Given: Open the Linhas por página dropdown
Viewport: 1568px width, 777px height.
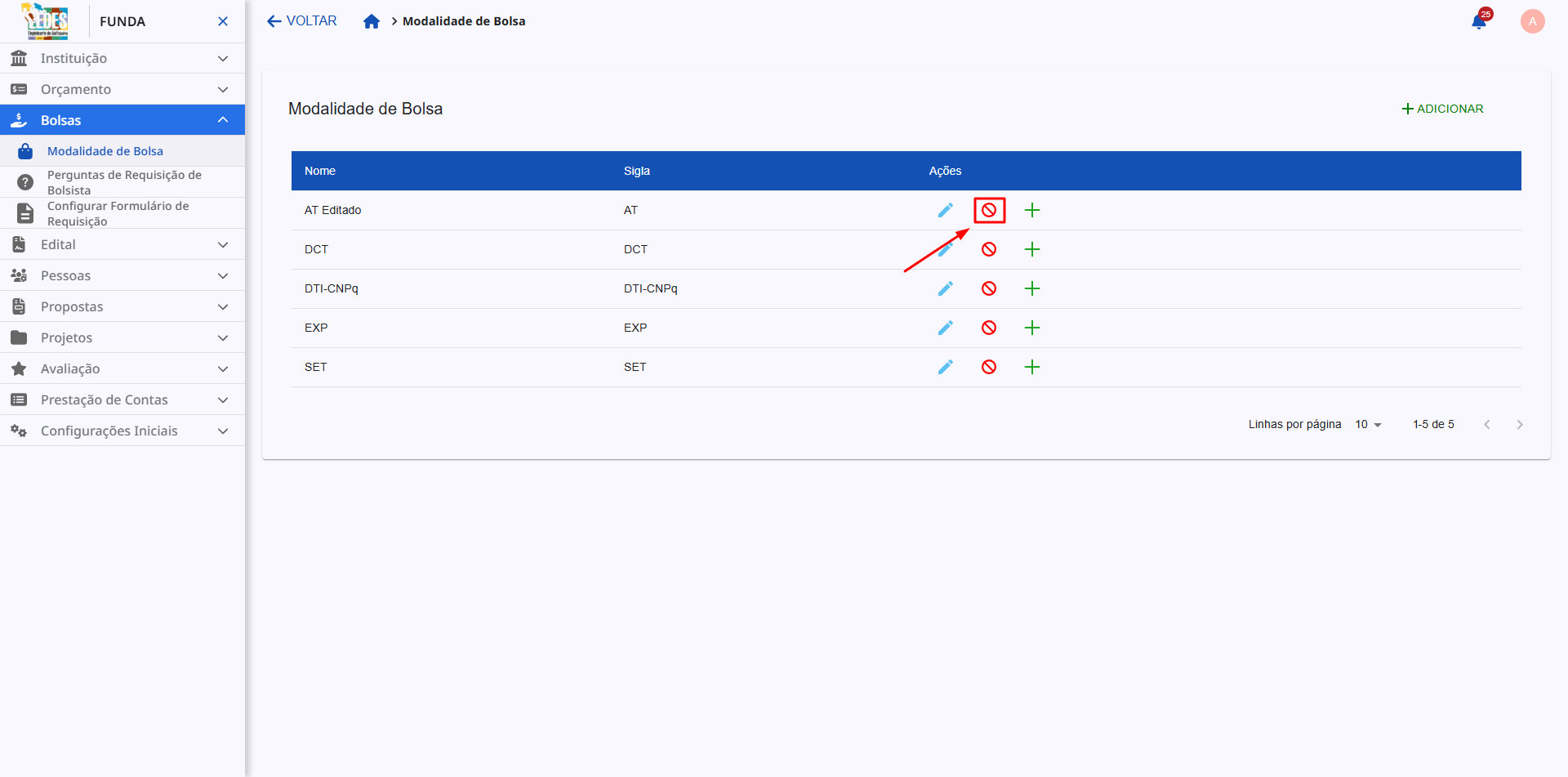Looking at the screenshot, I should (x=1367, y=424).
